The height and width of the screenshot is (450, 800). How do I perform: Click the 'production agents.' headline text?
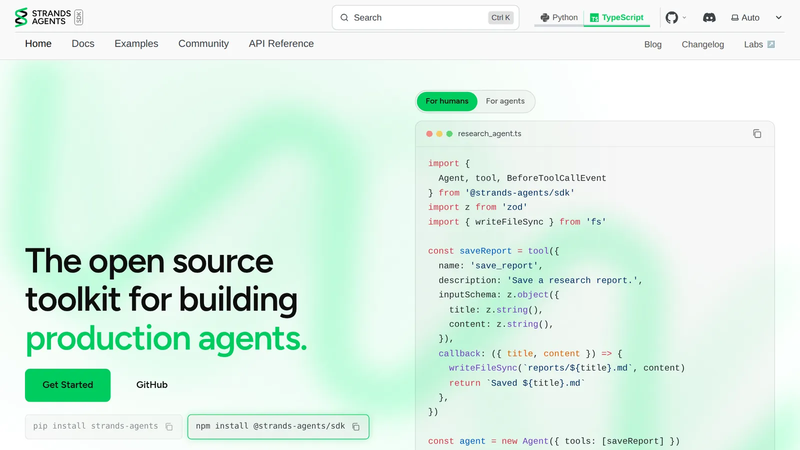tap(166, 339)
